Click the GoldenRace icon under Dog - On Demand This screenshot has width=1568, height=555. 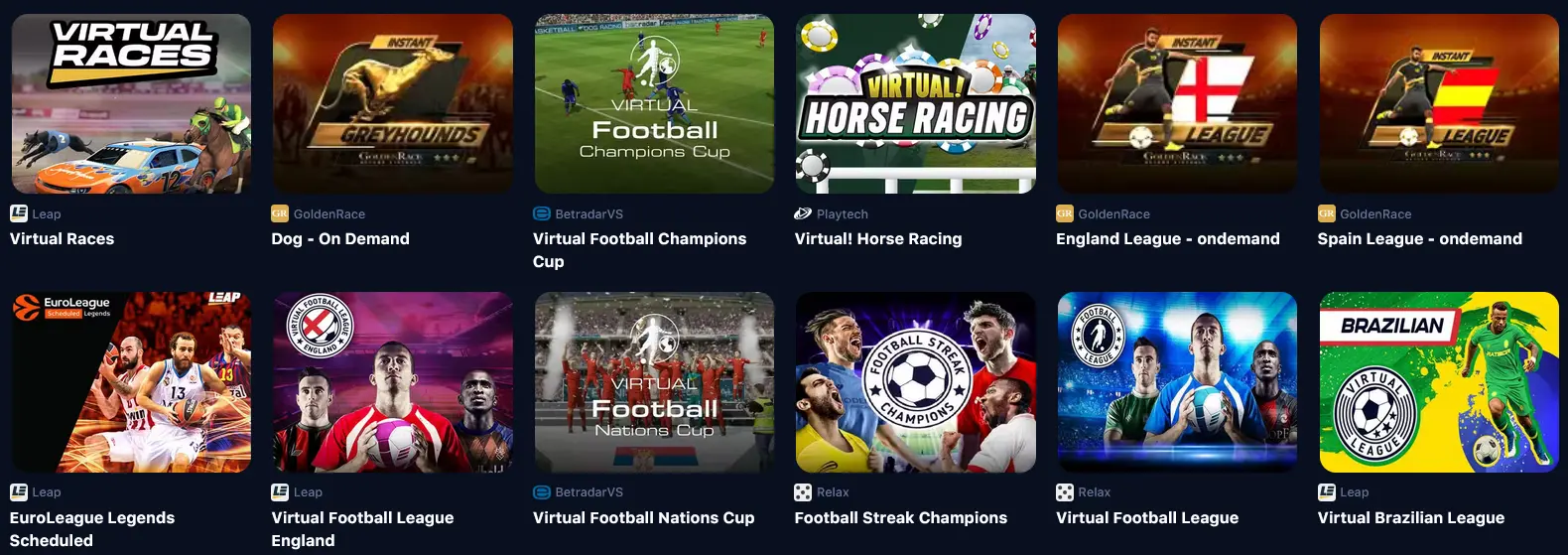pos(280,213)
